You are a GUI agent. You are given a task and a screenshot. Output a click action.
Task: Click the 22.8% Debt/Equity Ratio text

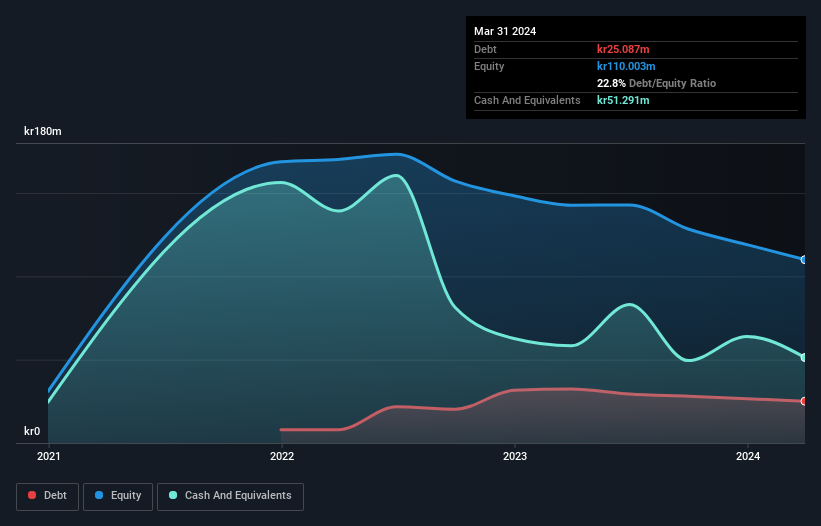coord(656,83)
